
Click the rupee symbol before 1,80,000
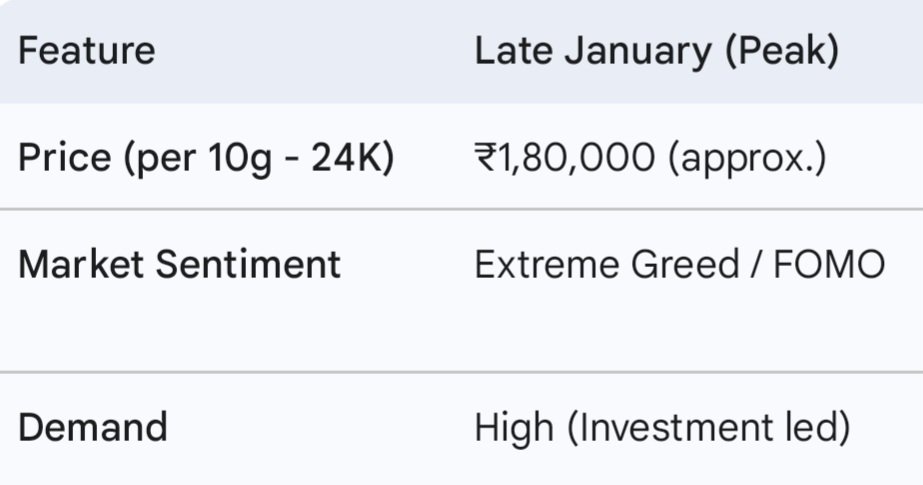(485, 158)
